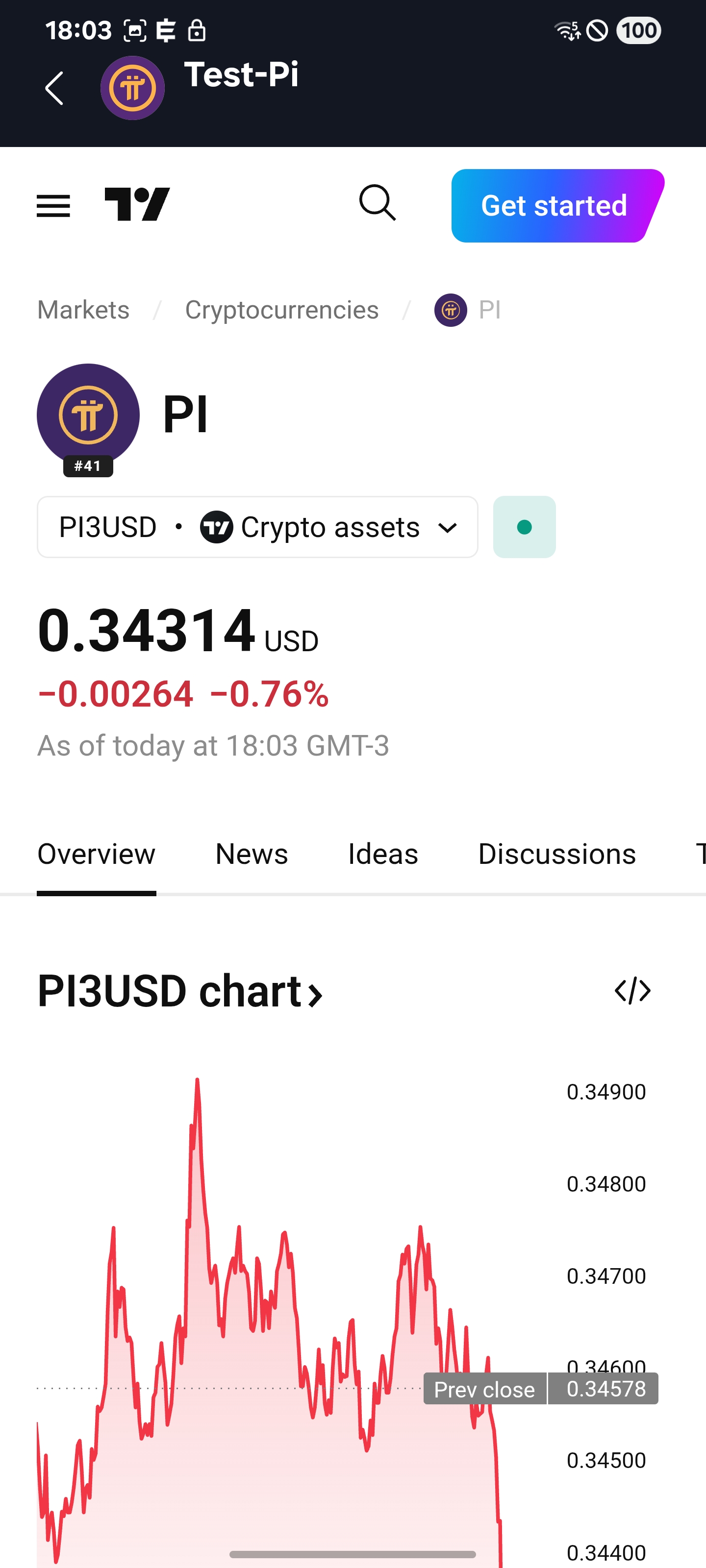Click the TradingView logo
Image resolution: width=706 pixels, height=1568 pixels.
137,204
